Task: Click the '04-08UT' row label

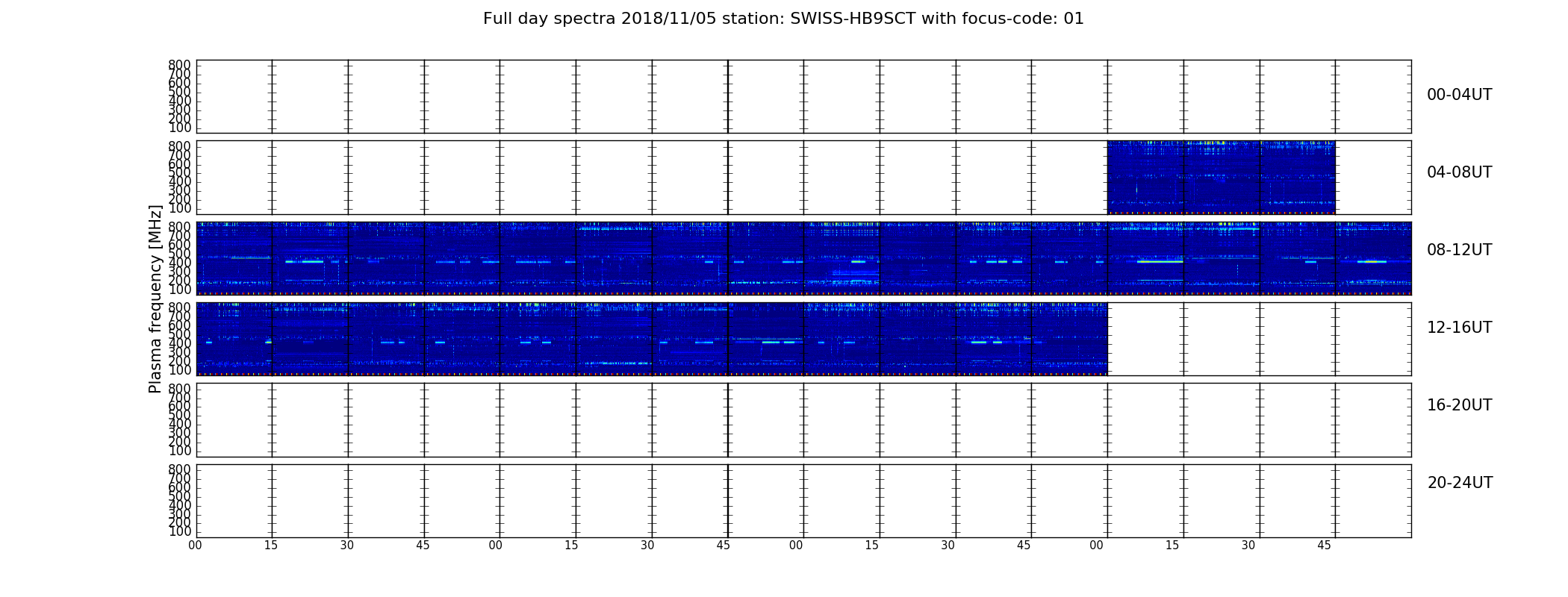Action: click(x=1460, y=172)
